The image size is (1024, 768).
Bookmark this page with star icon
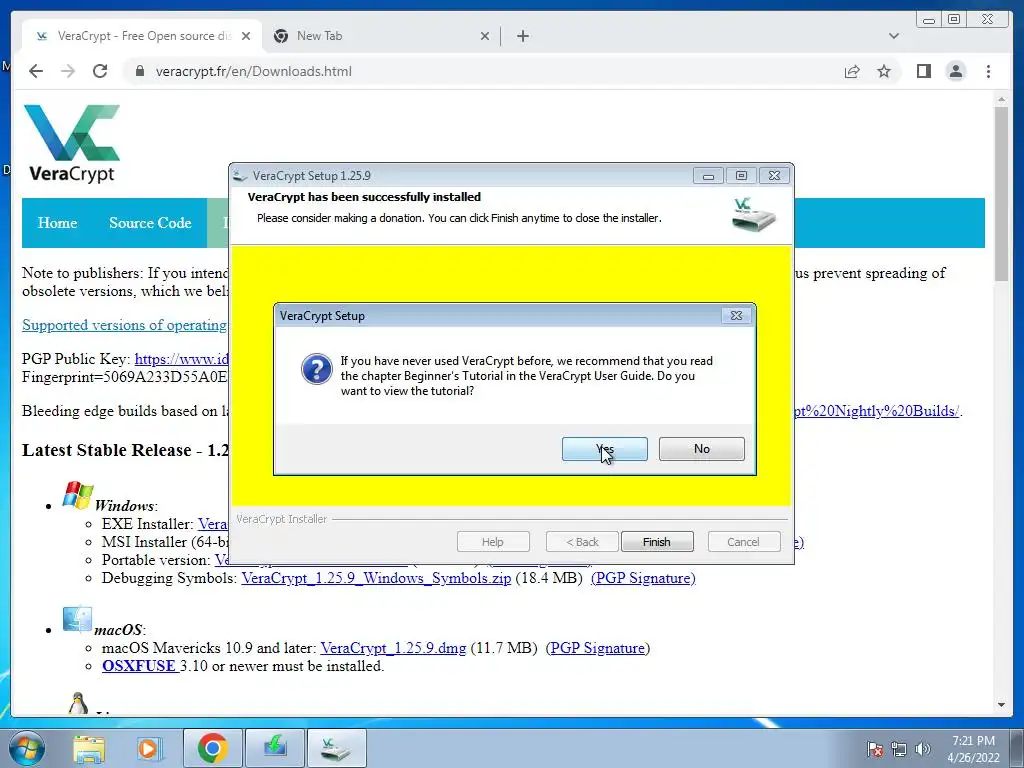pyautogui.click(x=884, y=71)
